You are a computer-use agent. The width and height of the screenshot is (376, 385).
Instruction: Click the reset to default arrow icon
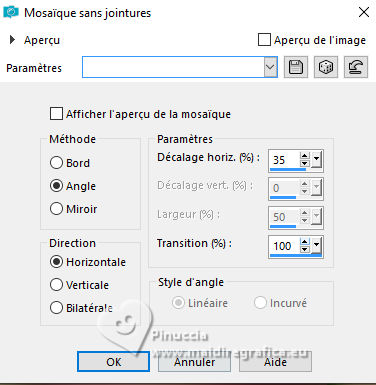point(356,67)
